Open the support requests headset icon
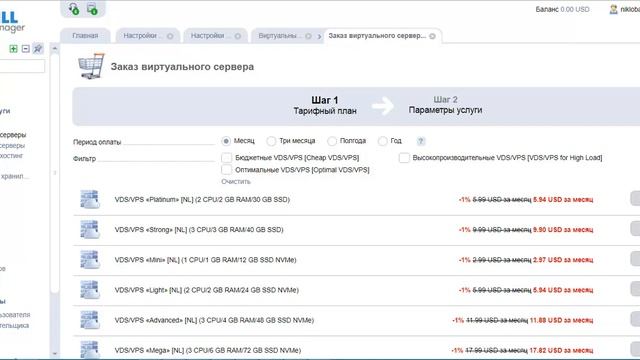Image resolution: width=640 pixels, height=360 pixels. 74,9
